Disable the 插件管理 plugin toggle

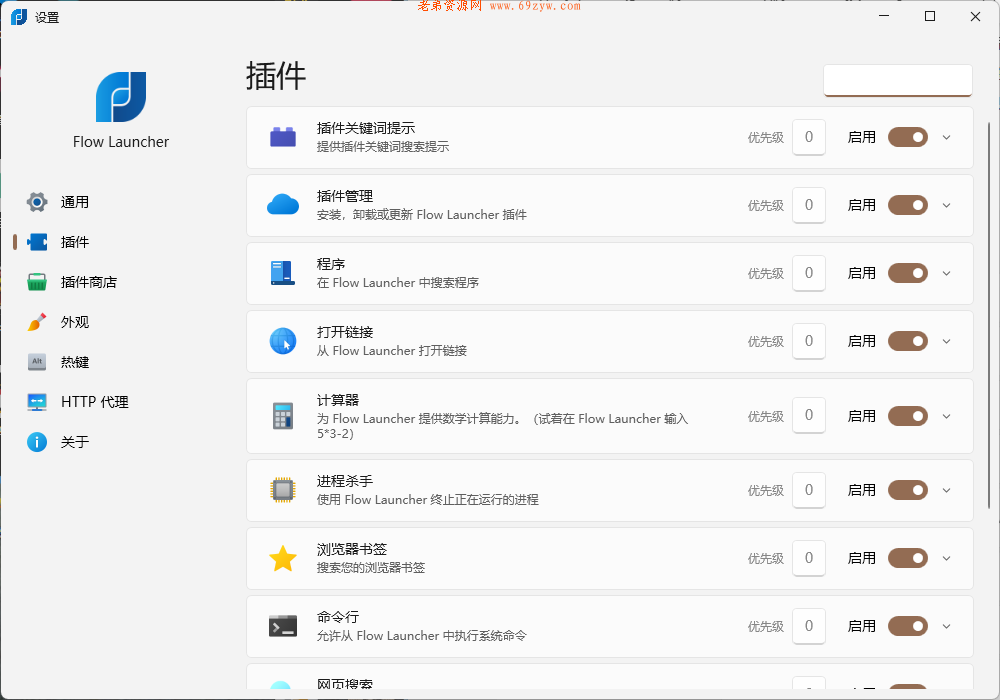point(908,205)
